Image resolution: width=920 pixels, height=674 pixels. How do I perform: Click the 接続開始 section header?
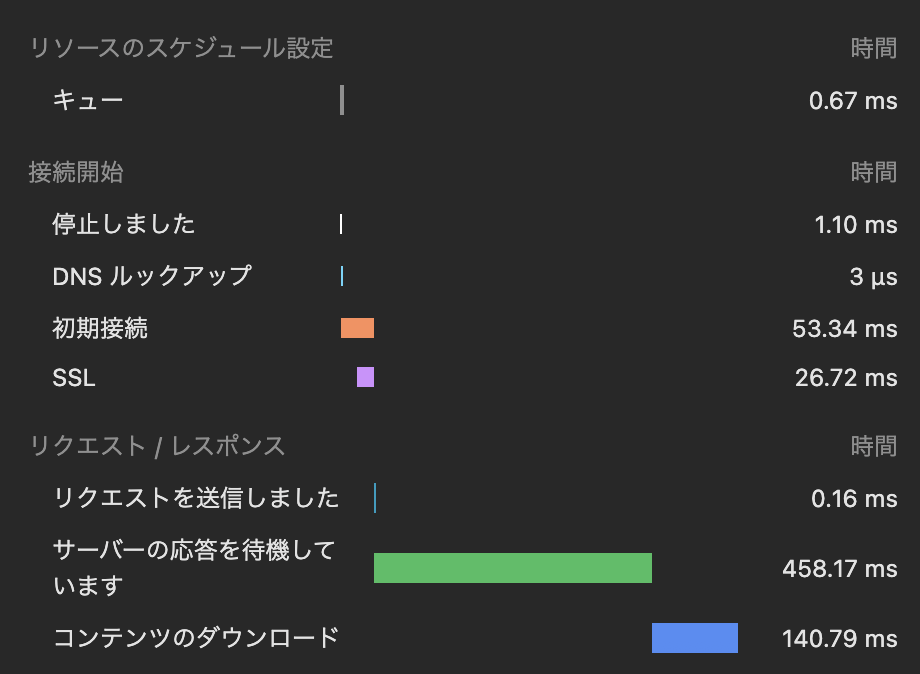point(76,172)
